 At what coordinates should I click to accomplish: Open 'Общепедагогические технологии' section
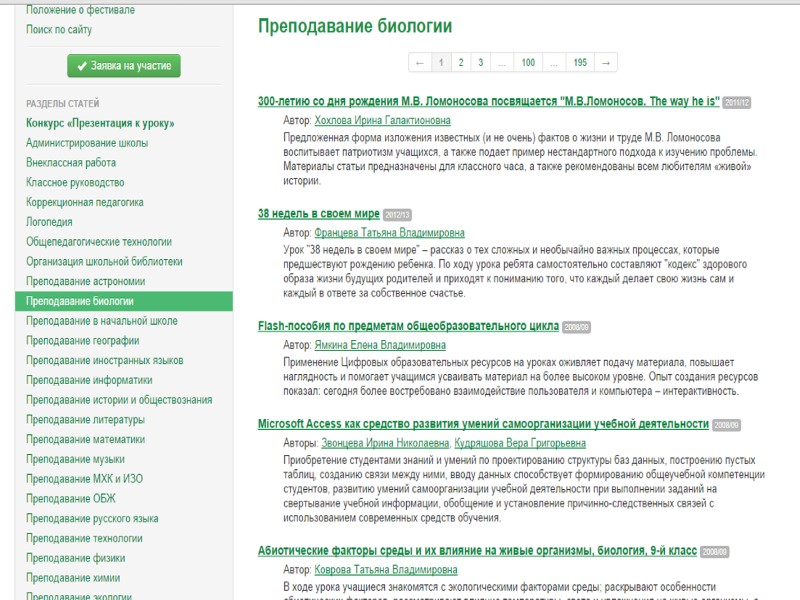(x=99, y=242)
